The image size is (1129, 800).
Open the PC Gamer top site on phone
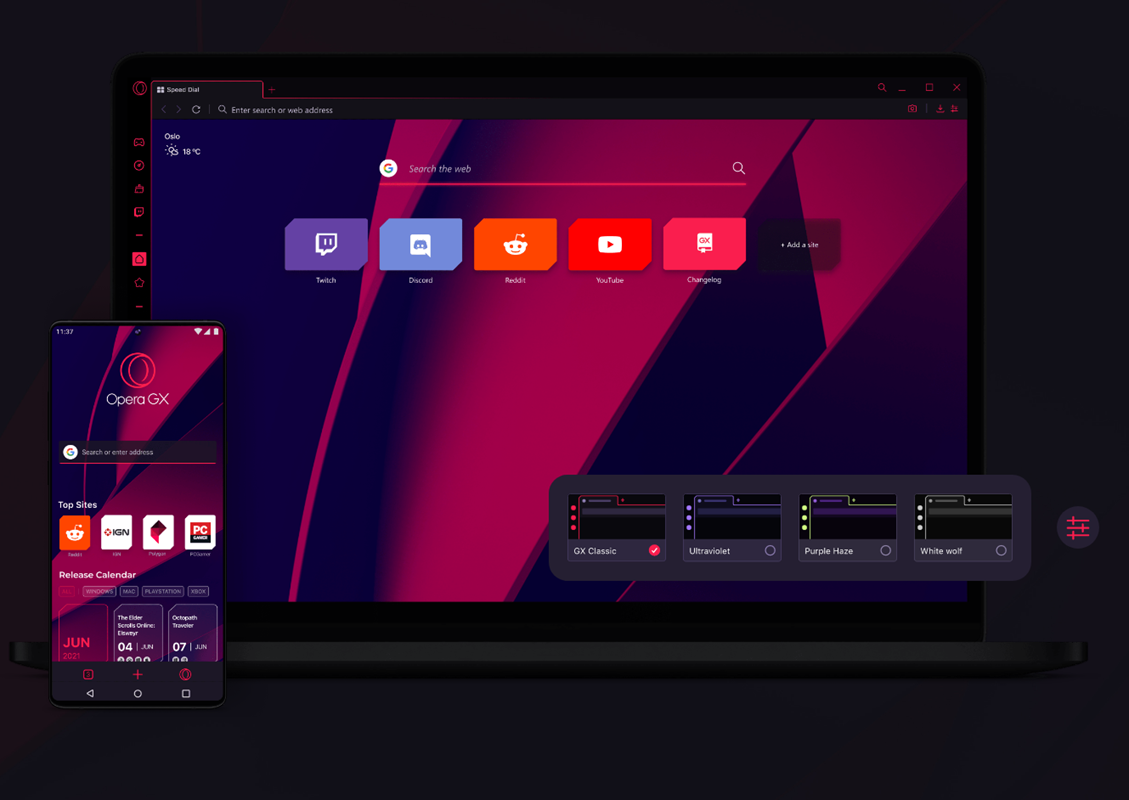[200, 532]
